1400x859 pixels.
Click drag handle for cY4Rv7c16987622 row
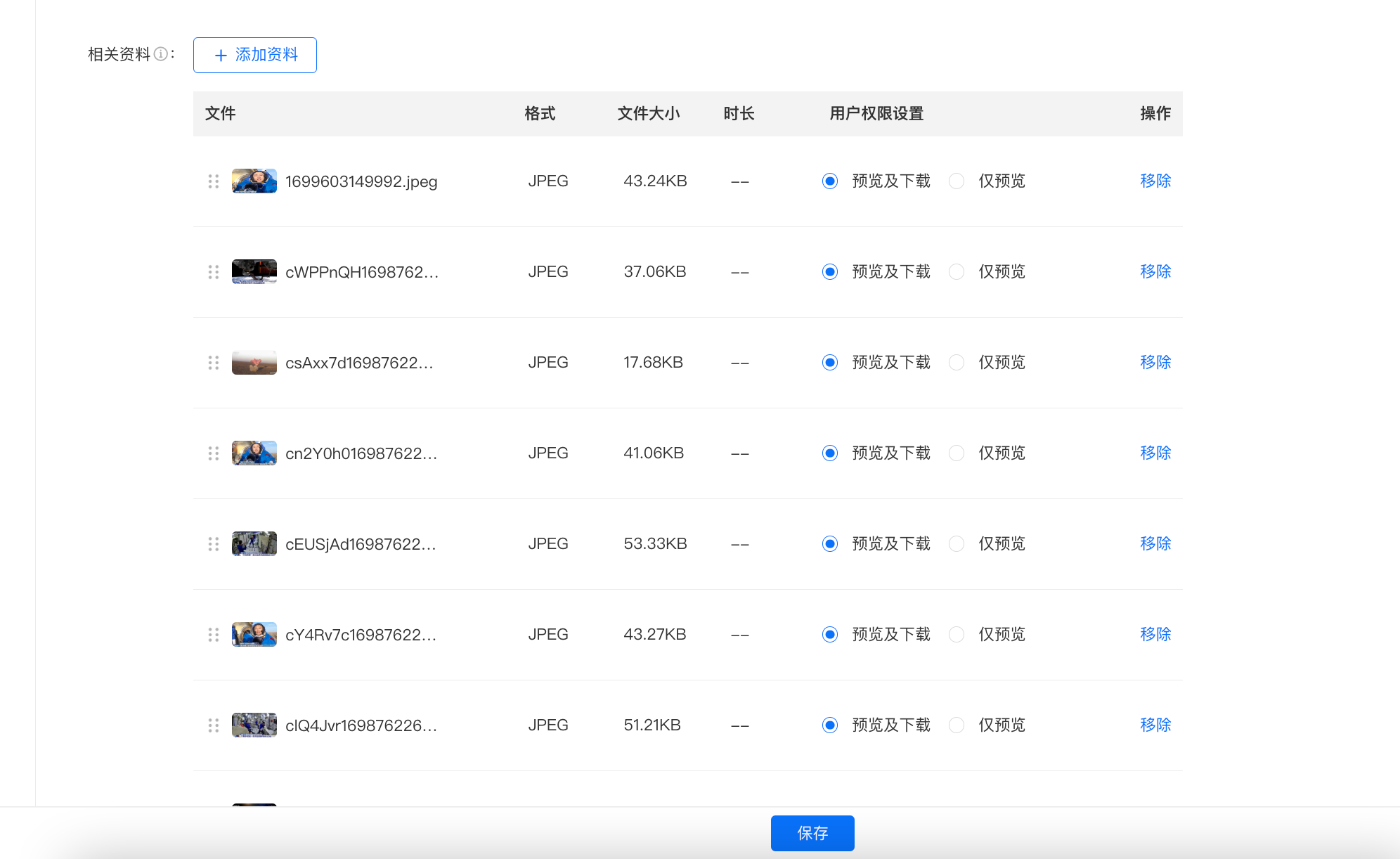(x=214, y=635)
